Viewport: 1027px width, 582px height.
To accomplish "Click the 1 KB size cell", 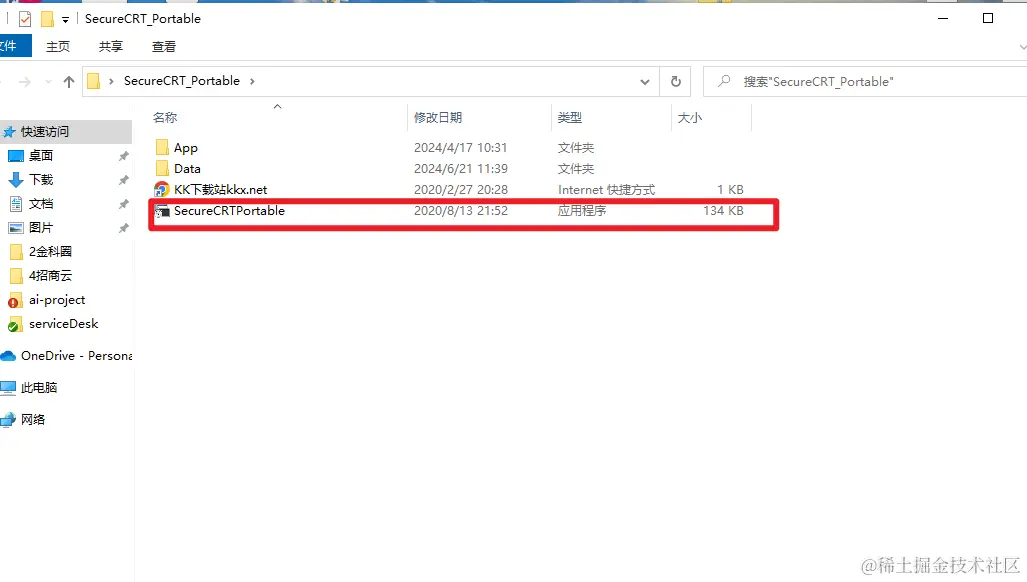I will pos(730,190).
